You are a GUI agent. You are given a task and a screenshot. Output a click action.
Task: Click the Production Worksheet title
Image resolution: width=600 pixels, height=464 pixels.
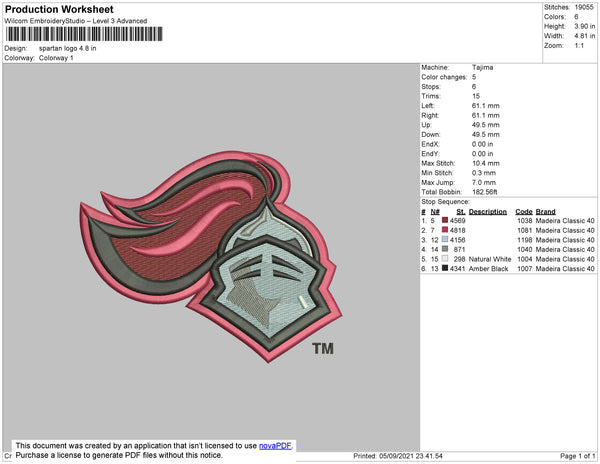tap(59, 10)
